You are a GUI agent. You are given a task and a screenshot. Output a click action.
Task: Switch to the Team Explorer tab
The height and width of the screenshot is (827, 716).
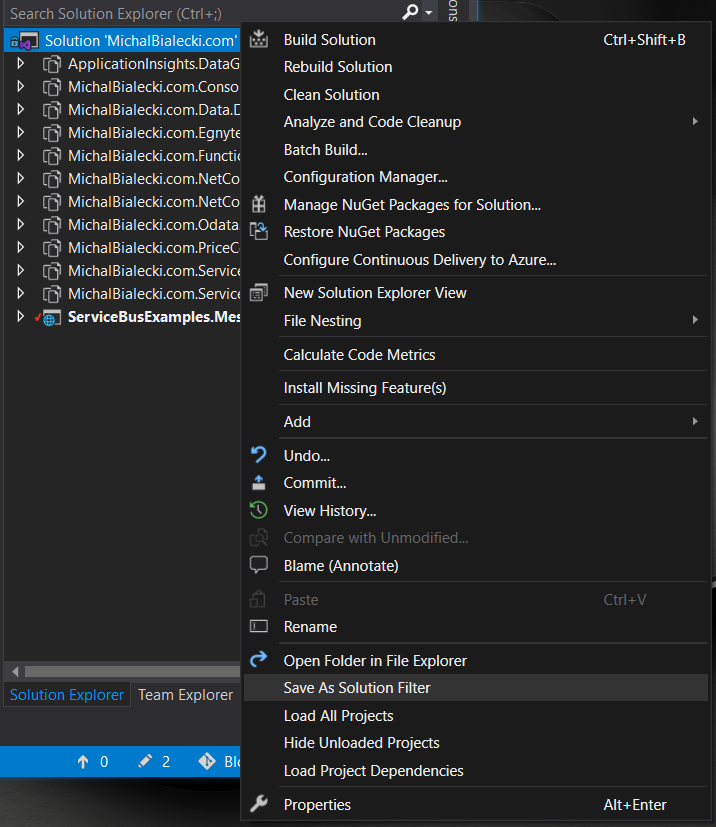pyautogui.click(x=186, y=695)
